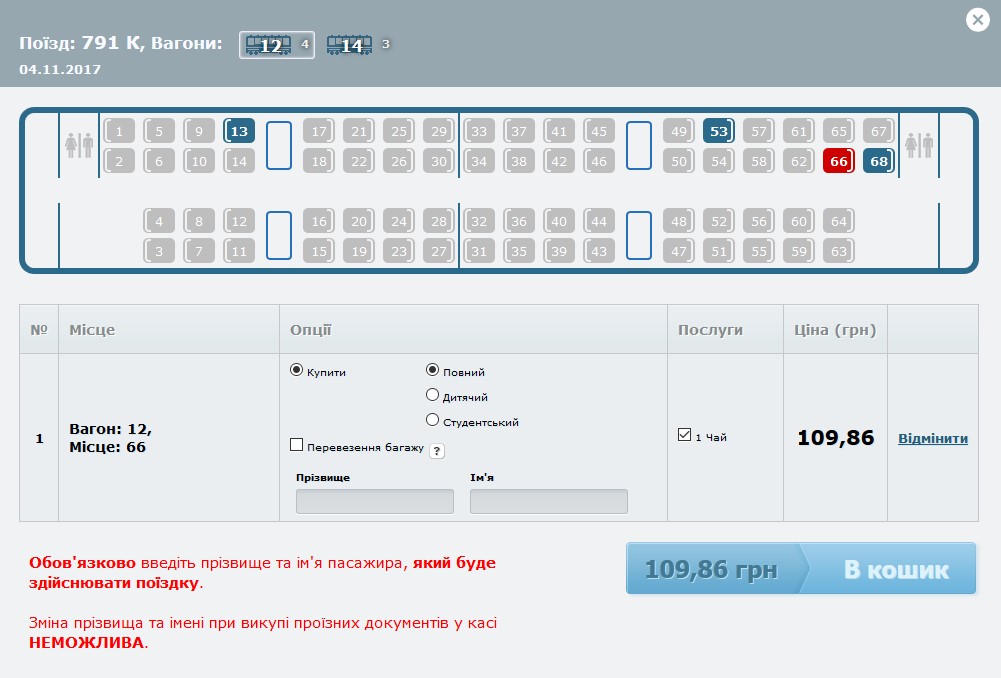The width and height of the screenshot is (1001, 678).
Task: Select the Повний full ticket type
Action: 432,370
